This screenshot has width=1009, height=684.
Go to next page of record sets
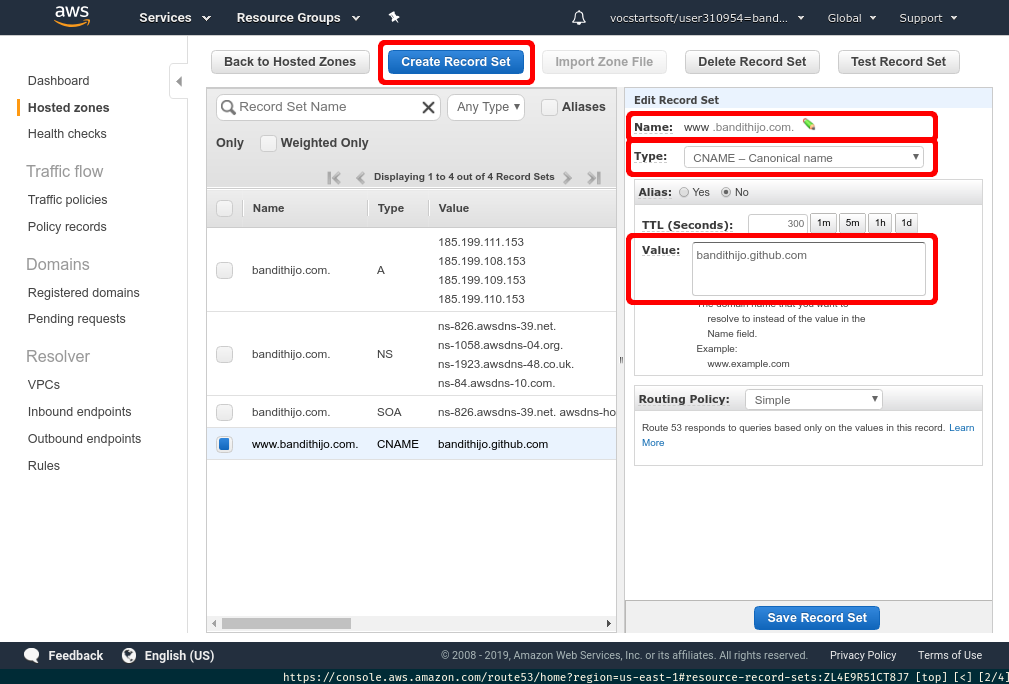567,178
